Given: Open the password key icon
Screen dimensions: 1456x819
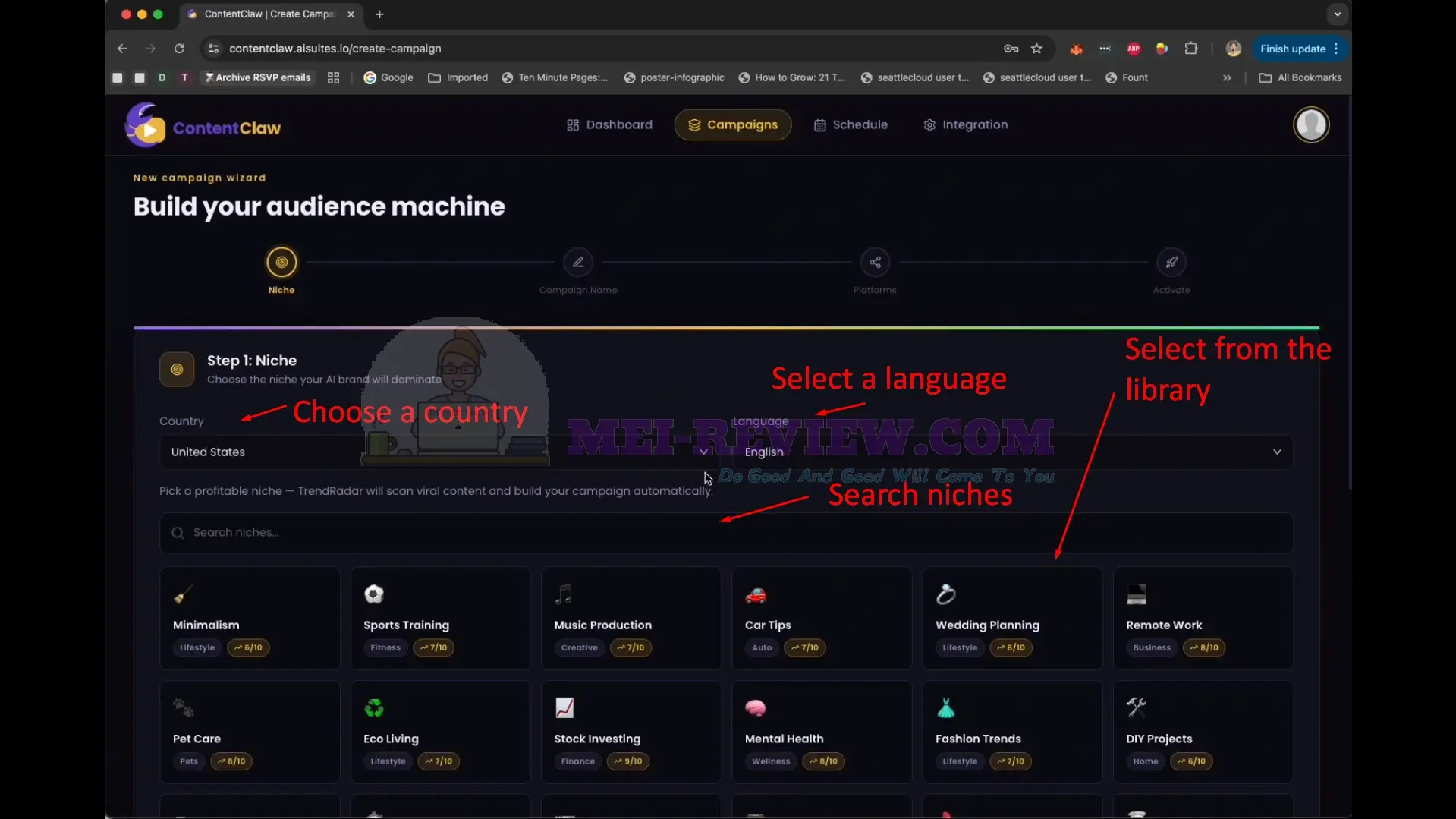Looking at the screenshot, I should (x=1011, y=49).
